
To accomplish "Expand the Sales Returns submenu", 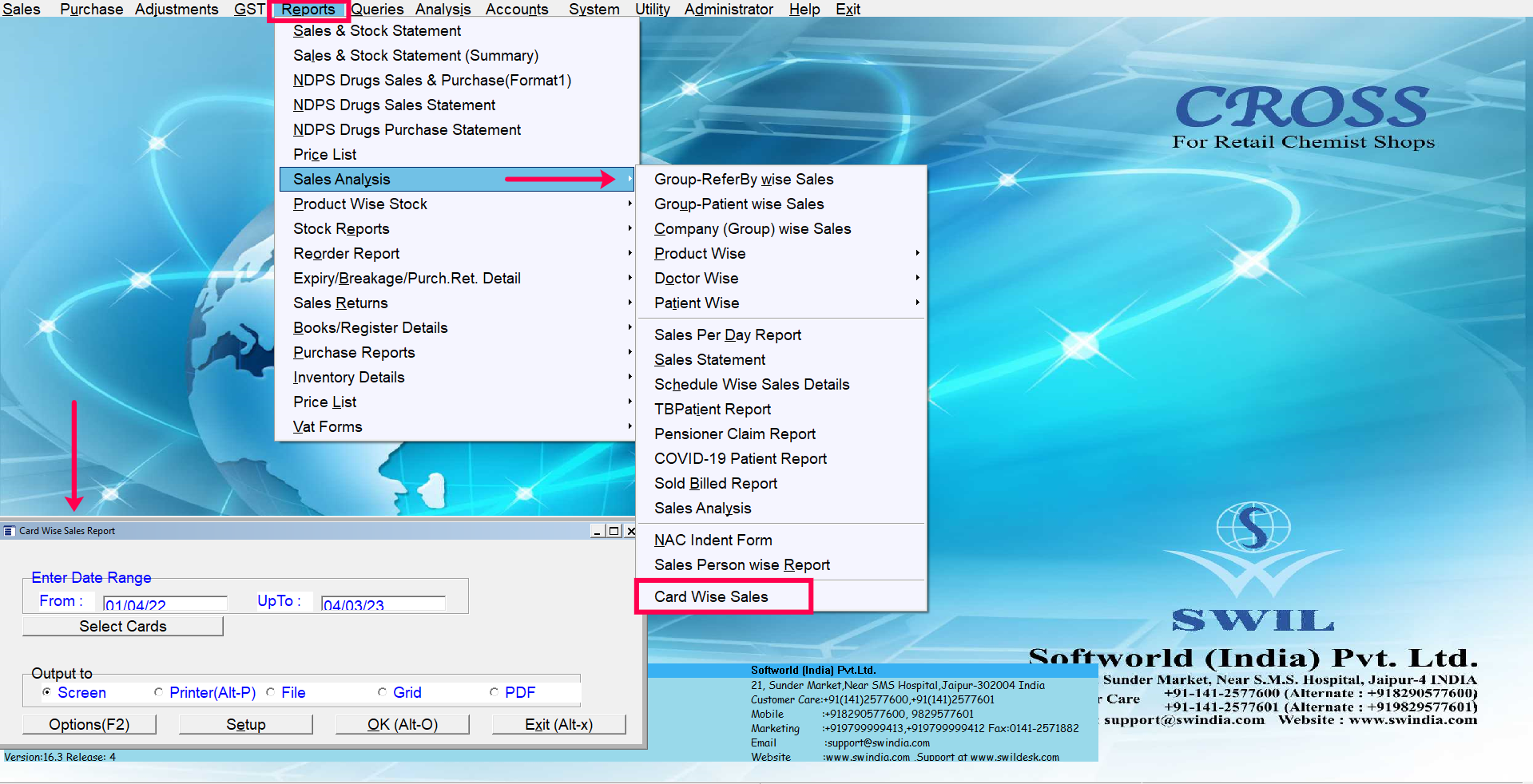I will (457, 303).
